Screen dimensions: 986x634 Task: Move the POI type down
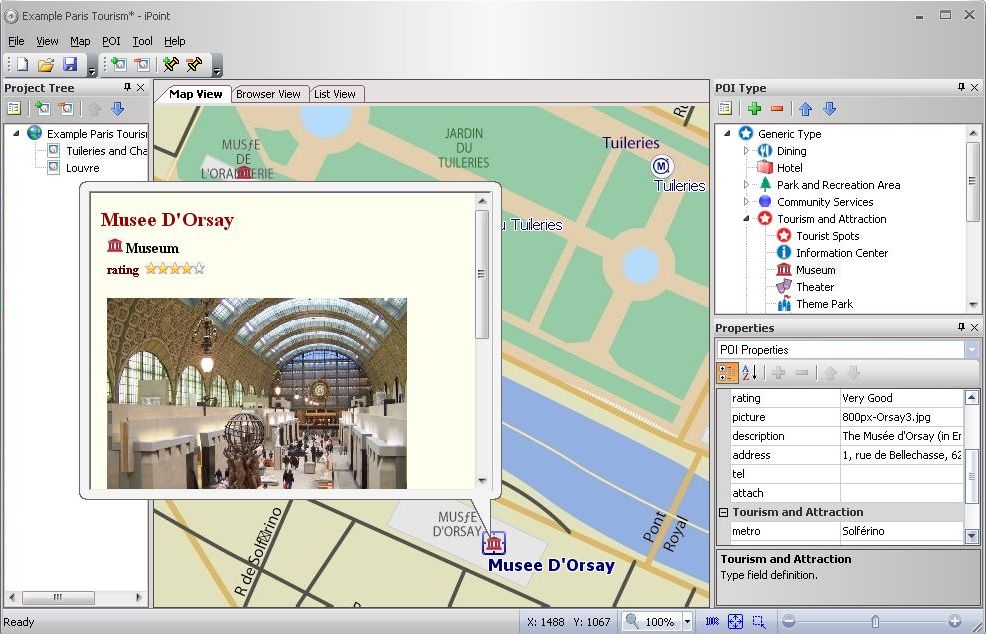[x=829, y=109]
